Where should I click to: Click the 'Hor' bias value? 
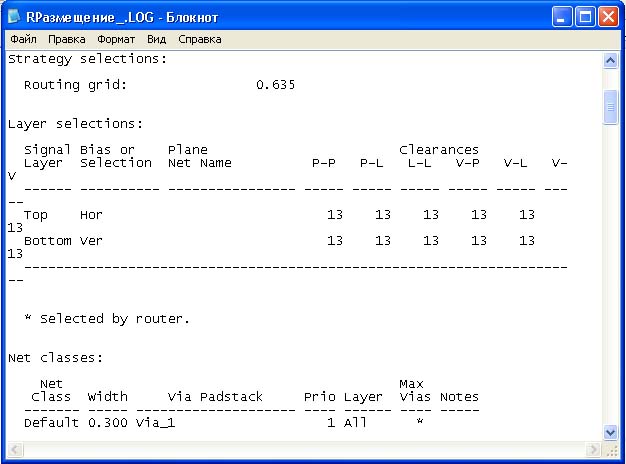[x=91, y=215]
